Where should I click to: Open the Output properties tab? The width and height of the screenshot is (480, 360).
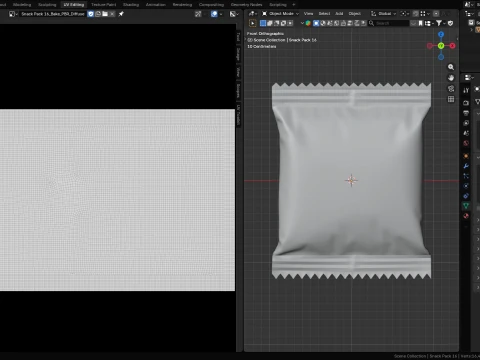(x=466, y=113)
